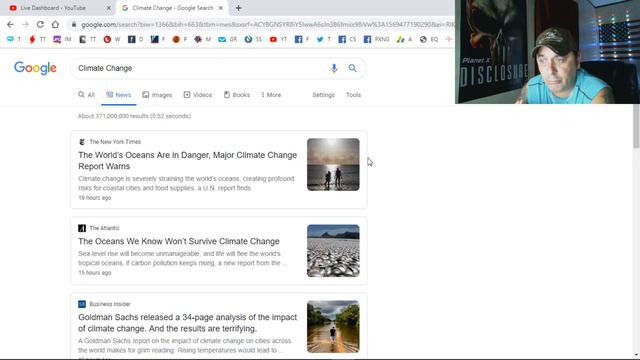Click the blue magnifier search button
This screenshot has height=360, width=640.
pyautogui.click(x=353, y=68)
